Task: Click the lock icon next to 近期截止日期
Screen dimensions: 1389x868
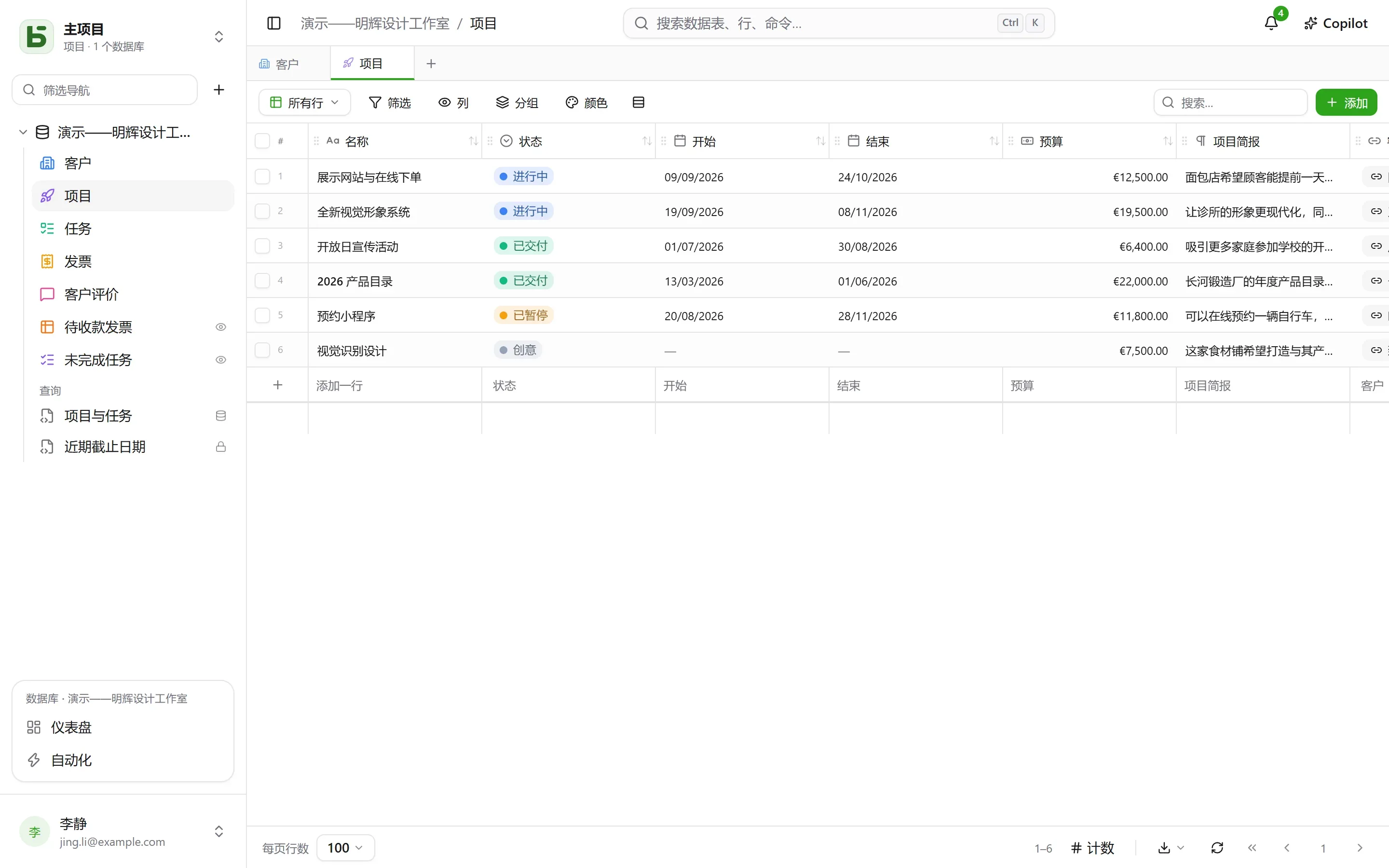Action: pos(220,447)
